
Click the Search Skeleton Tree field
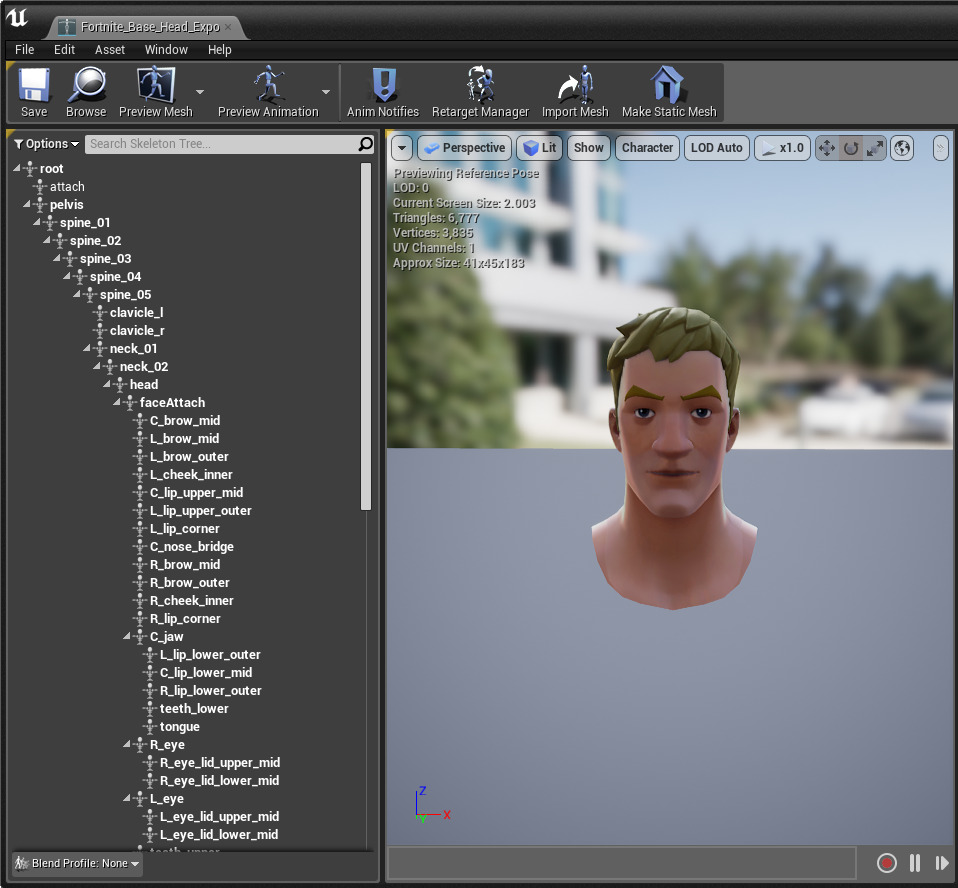click(x=220, y=144)
